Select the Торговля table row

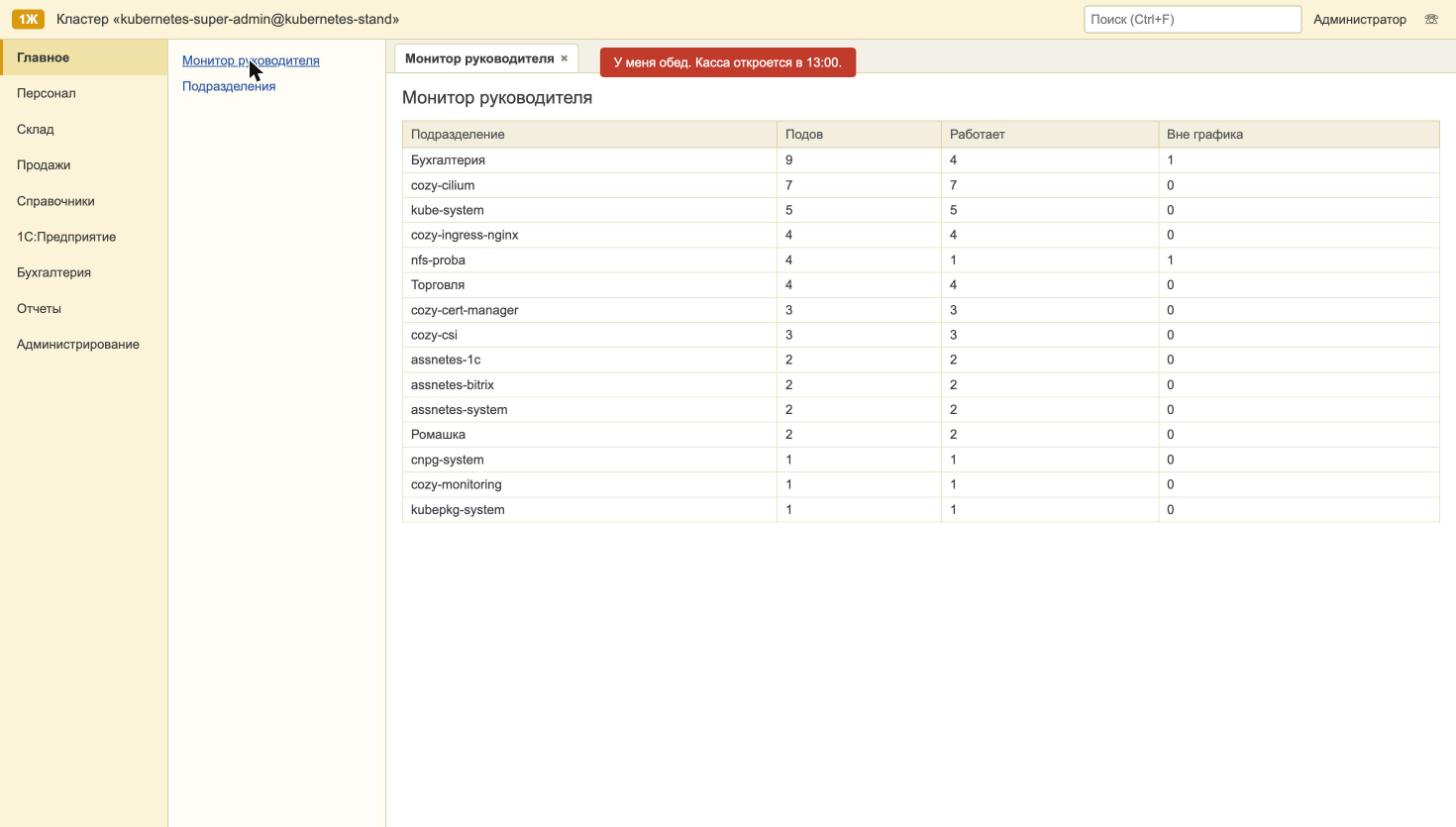point(921,285)
